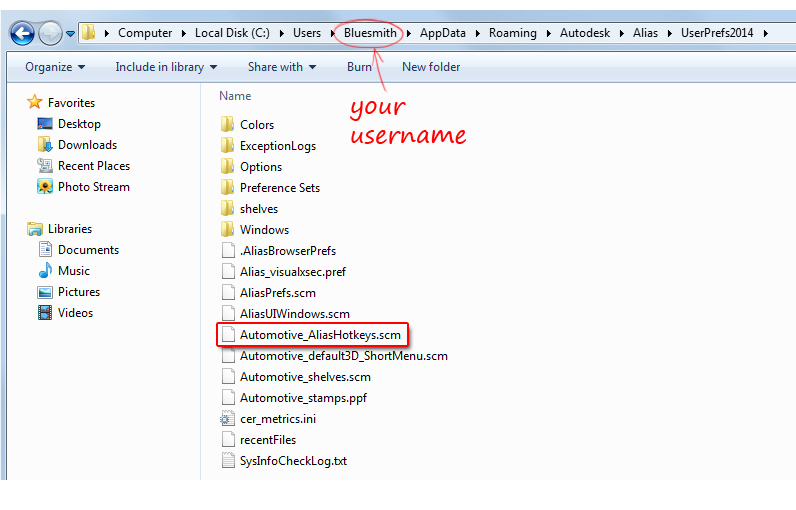Click the Options folder icon

coord(227,166)
